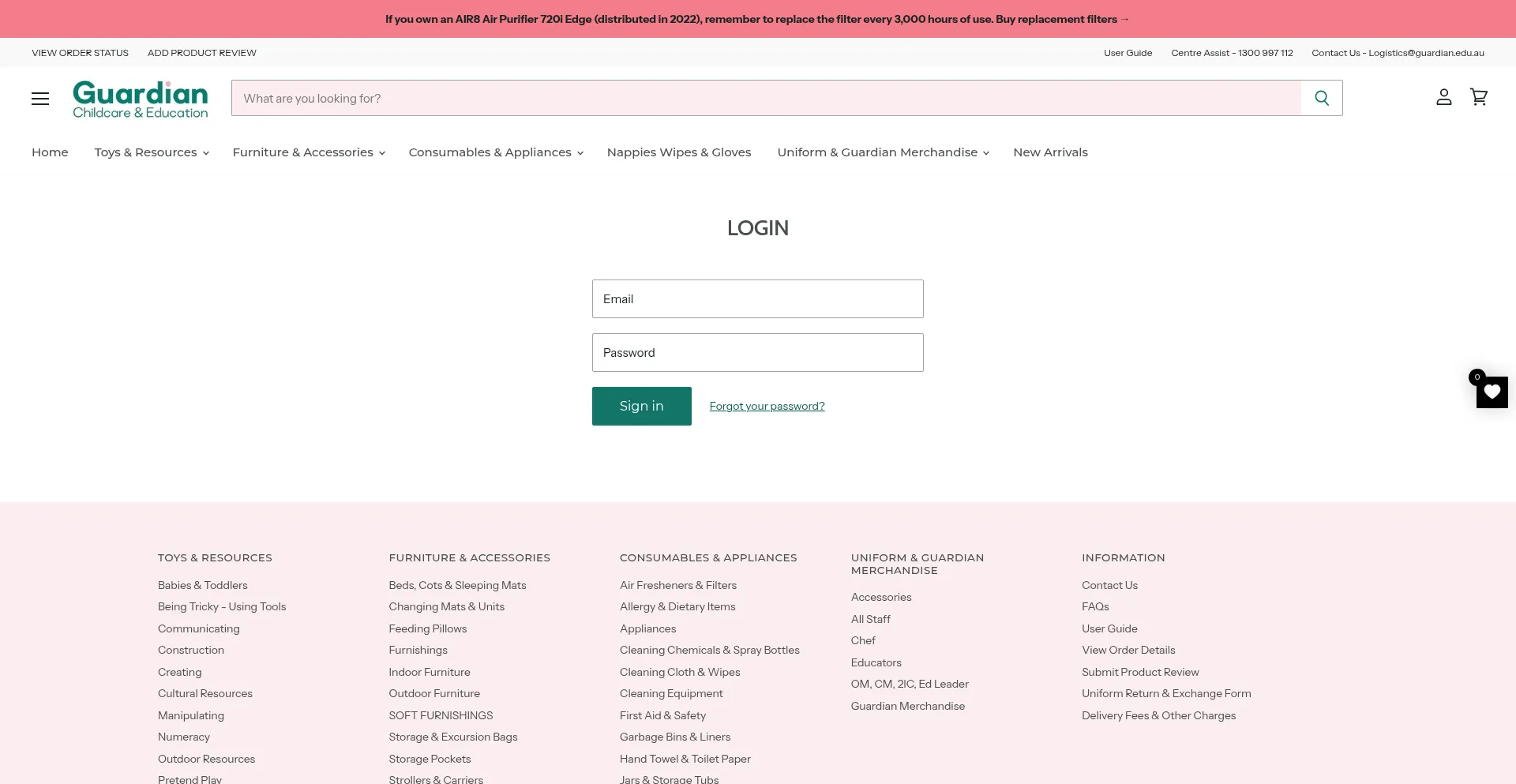The image size is (1516, 784).
Task: Expand Uniform & Guardian Merchandise dropdown
Action: [883, 152]
